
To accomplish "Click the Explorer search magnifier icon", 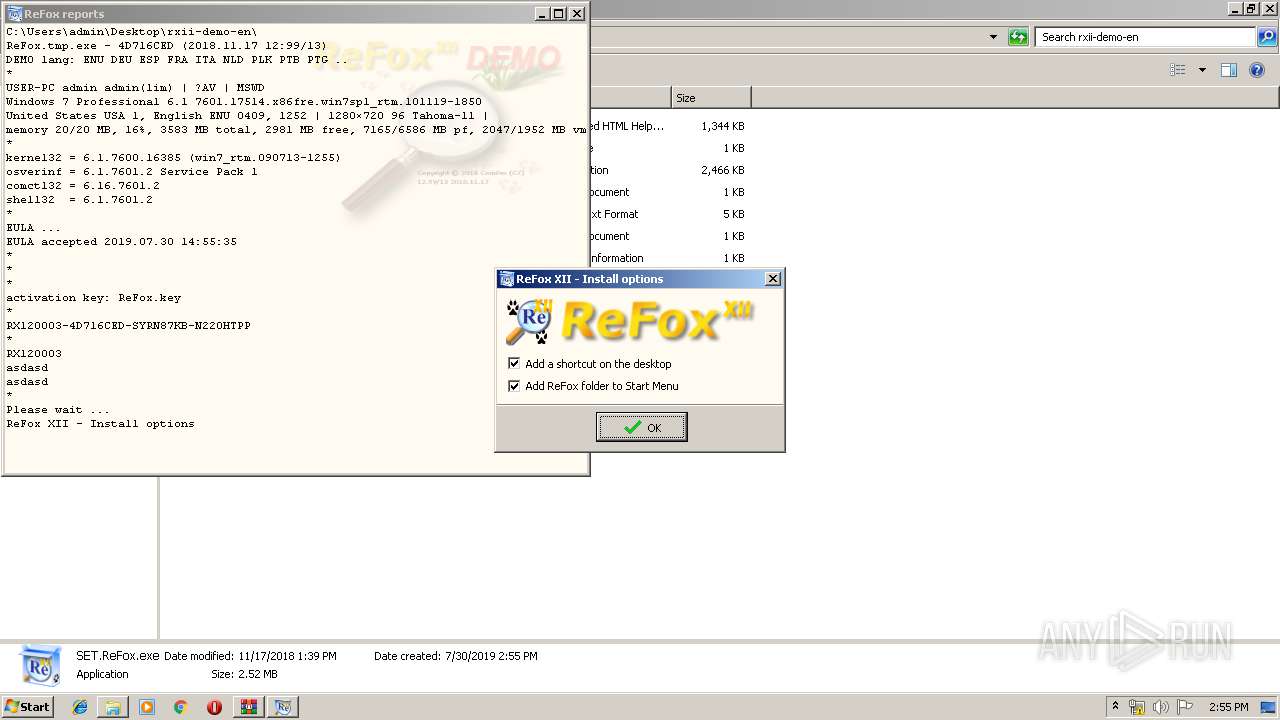I will point(1267,37).
